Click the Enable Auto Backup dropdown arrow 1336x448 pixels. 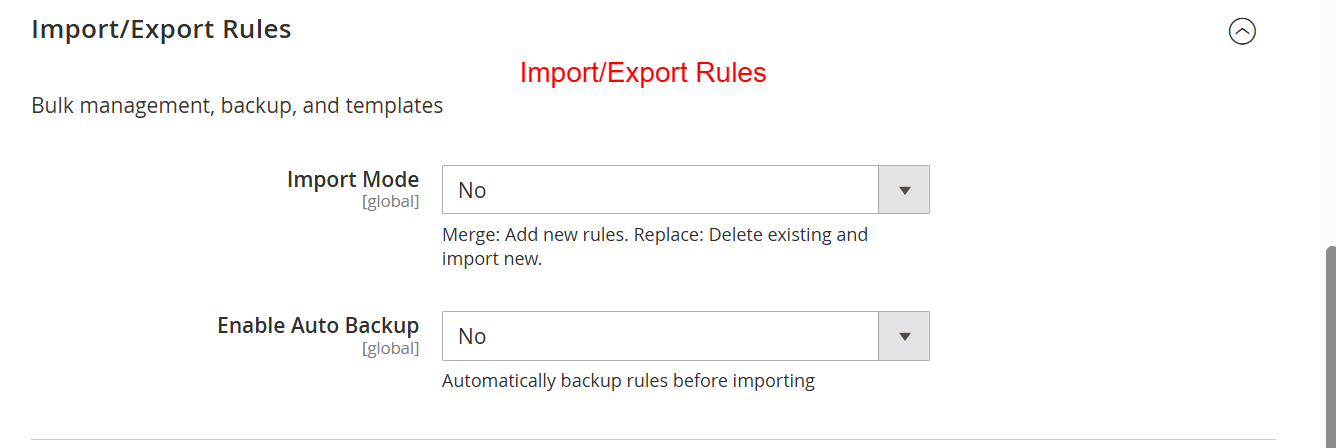coord(904,336)
